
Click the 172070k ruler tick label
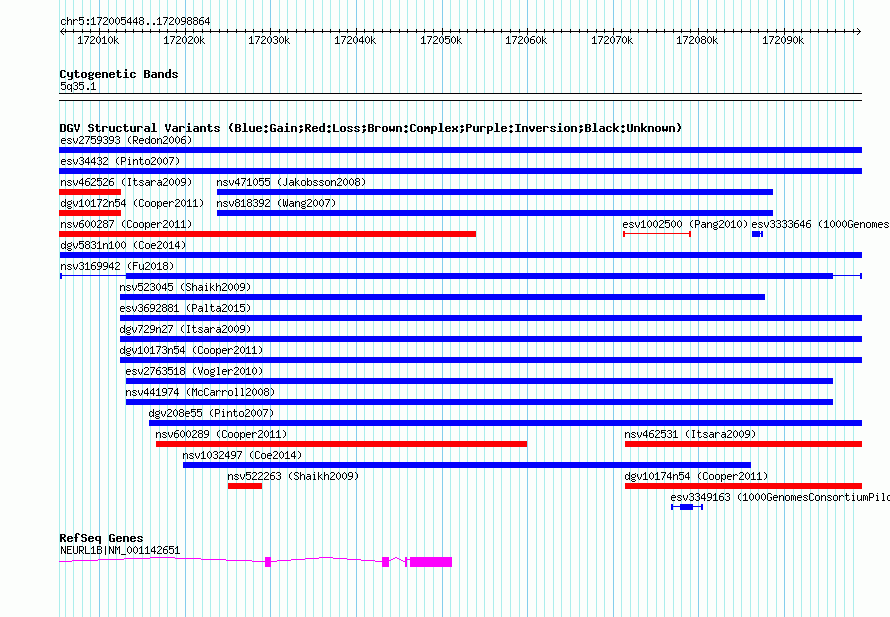tap(612, 40)
